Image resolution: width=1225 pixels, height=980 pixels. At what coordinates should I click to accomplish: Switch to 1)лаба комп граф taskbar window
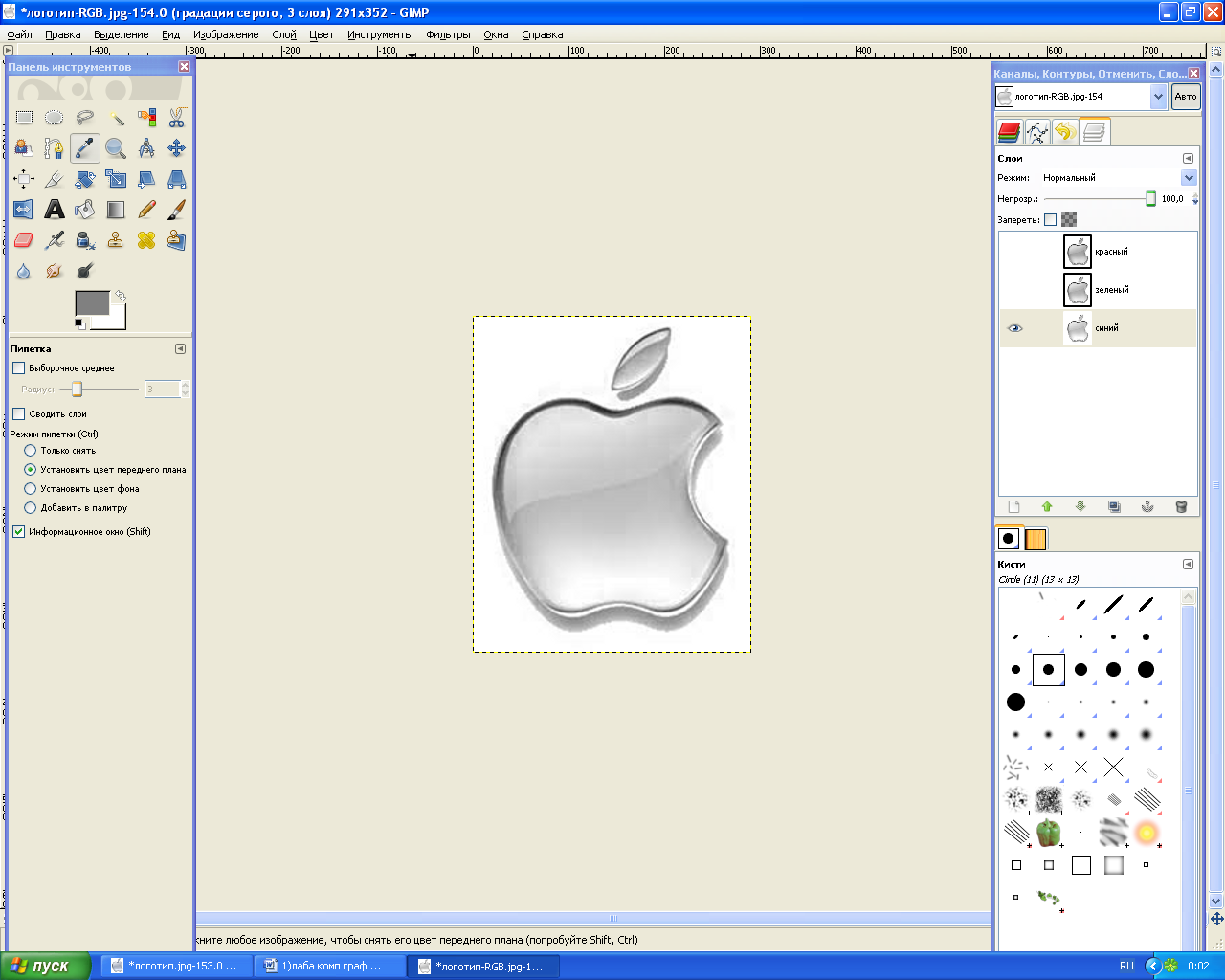coord(329,966)
